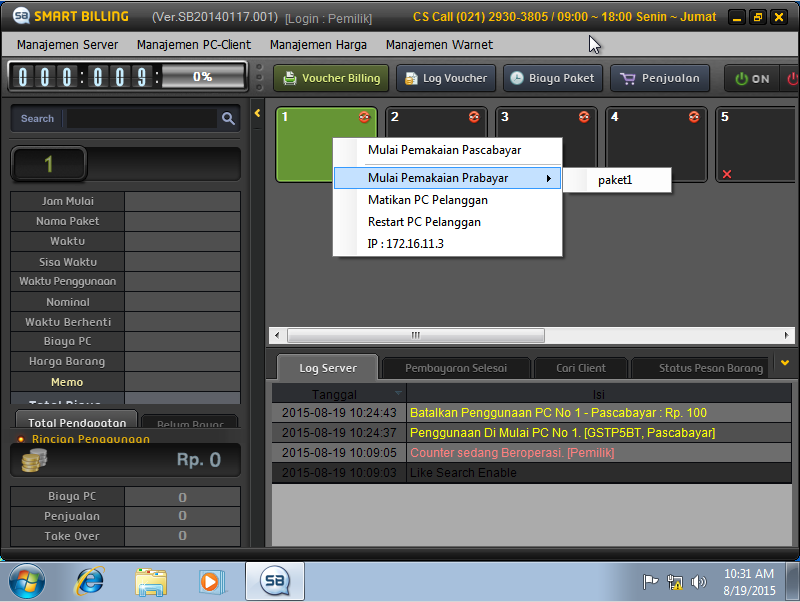Image resolution: width=800 pixels, height=602 pixels.
Task: Choose Matikan PC Pelanggan
Action: (447, 200)
